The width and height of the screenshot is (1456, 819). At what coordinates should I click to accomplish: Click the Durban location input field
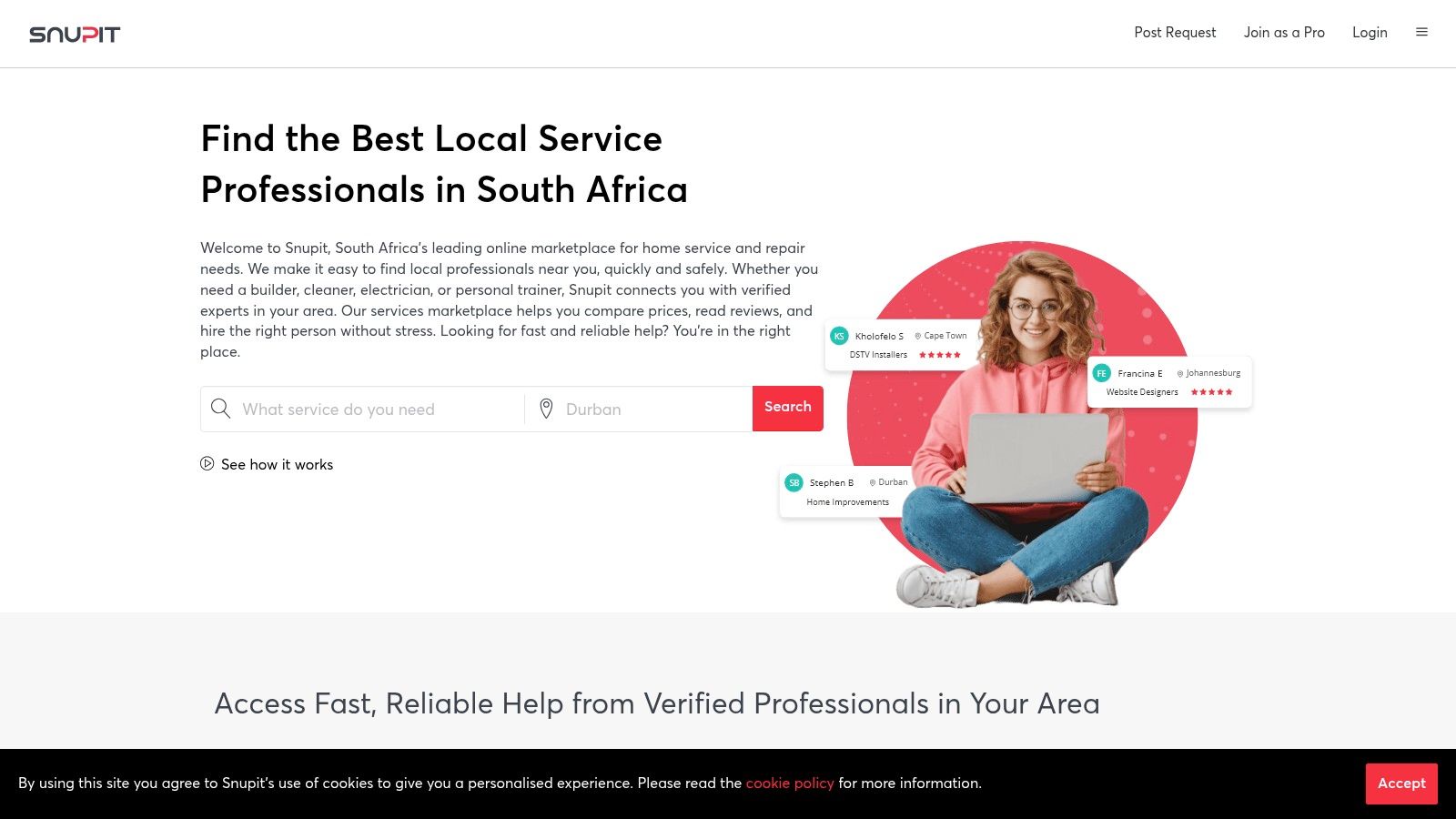(637, 409)
